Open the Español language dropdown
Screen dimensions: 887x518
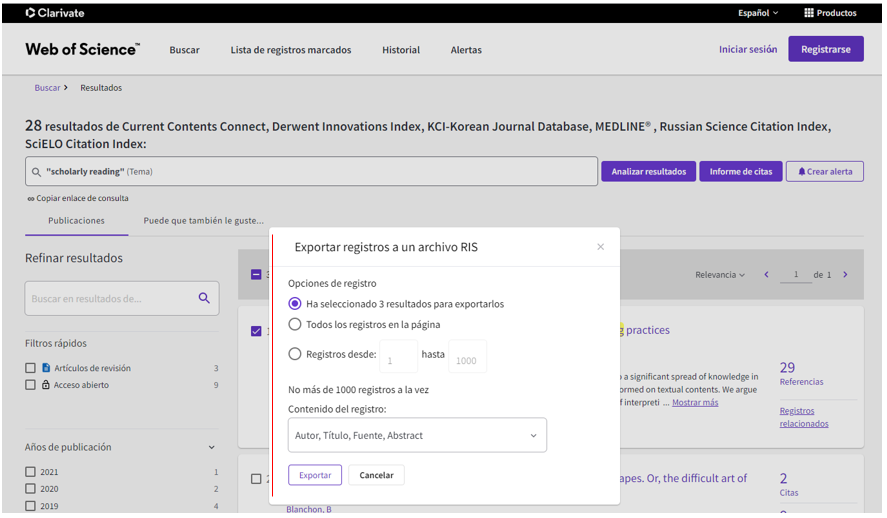point(758,12)
